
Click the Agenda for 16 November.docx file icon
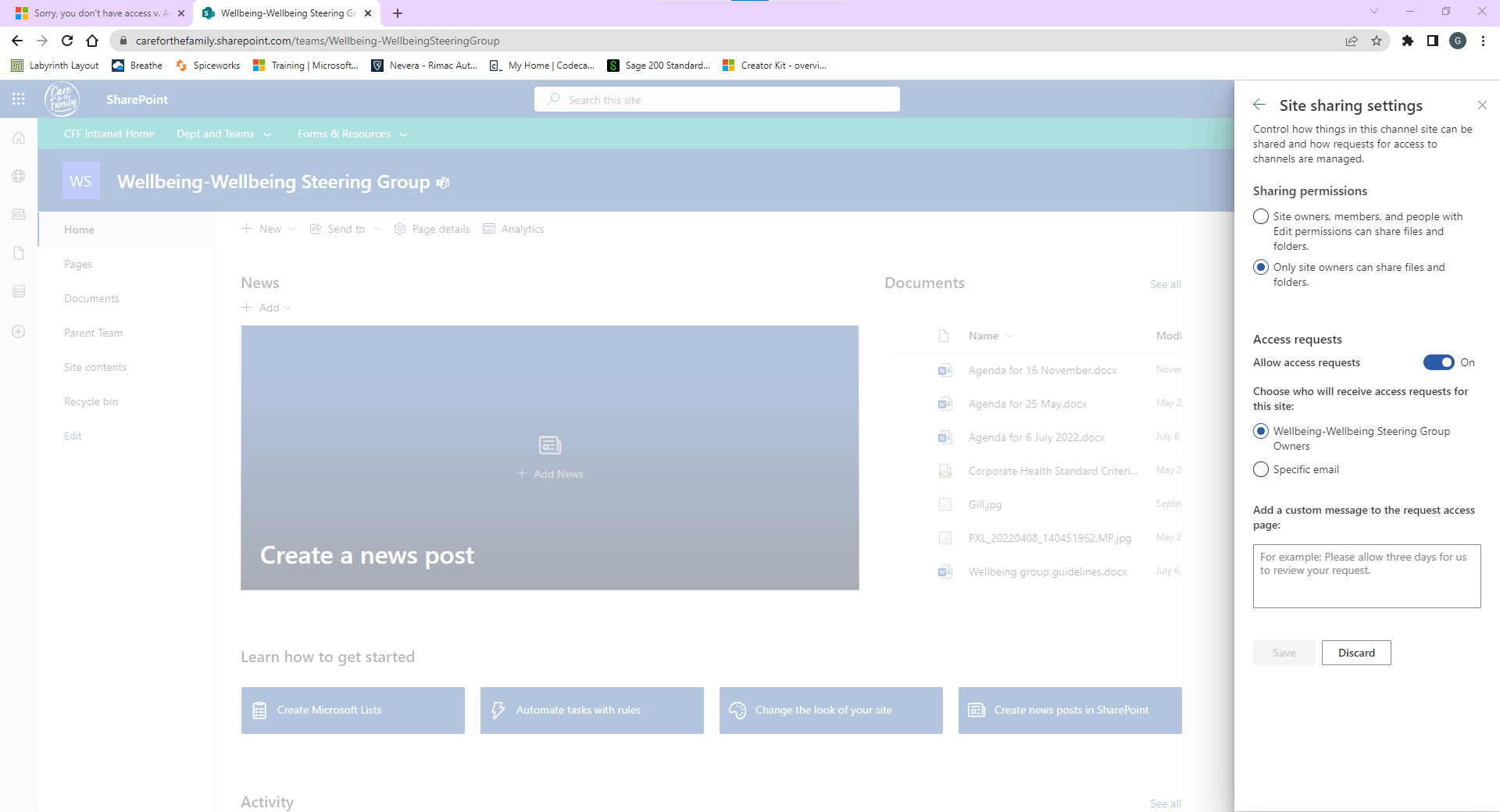(945, 370)
